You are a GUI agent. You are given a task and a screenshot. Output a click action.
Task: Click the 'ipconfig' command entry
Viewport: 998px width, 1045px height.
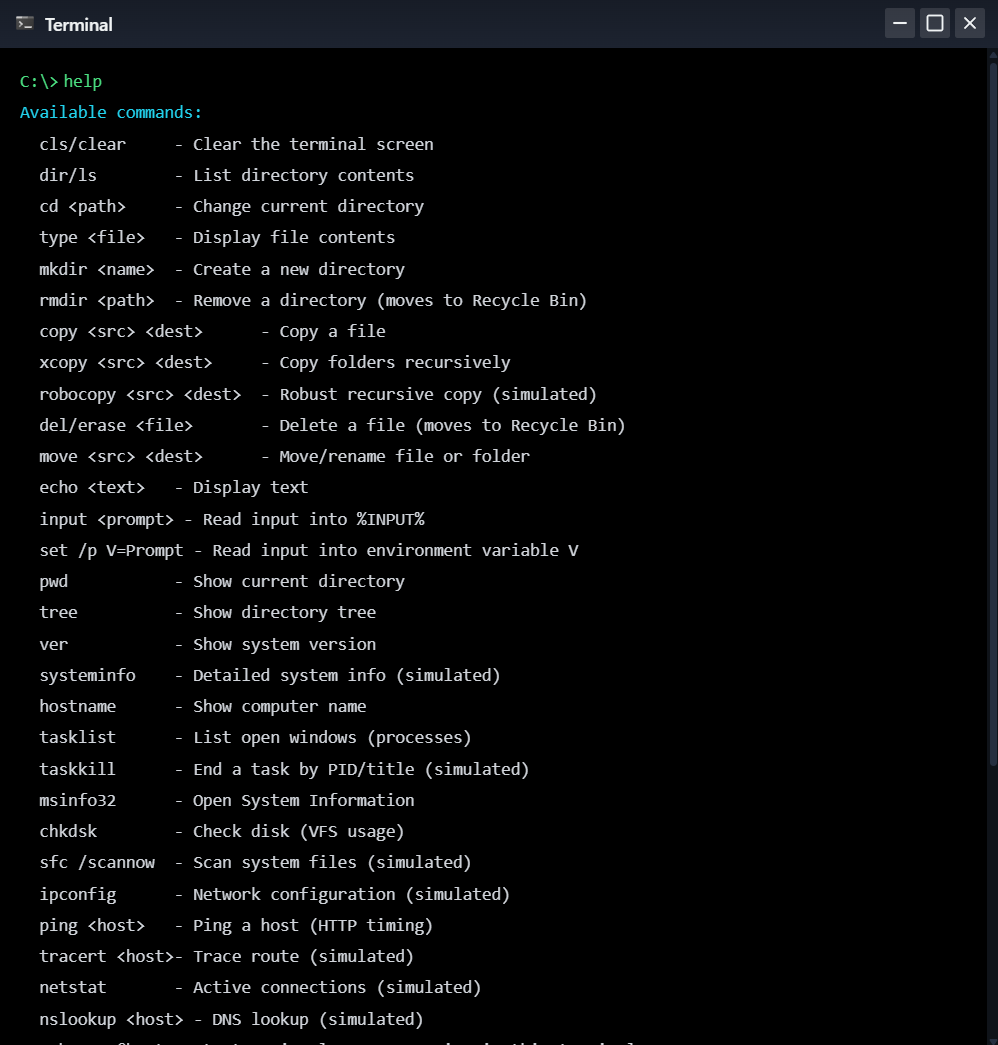click(77, 894)
